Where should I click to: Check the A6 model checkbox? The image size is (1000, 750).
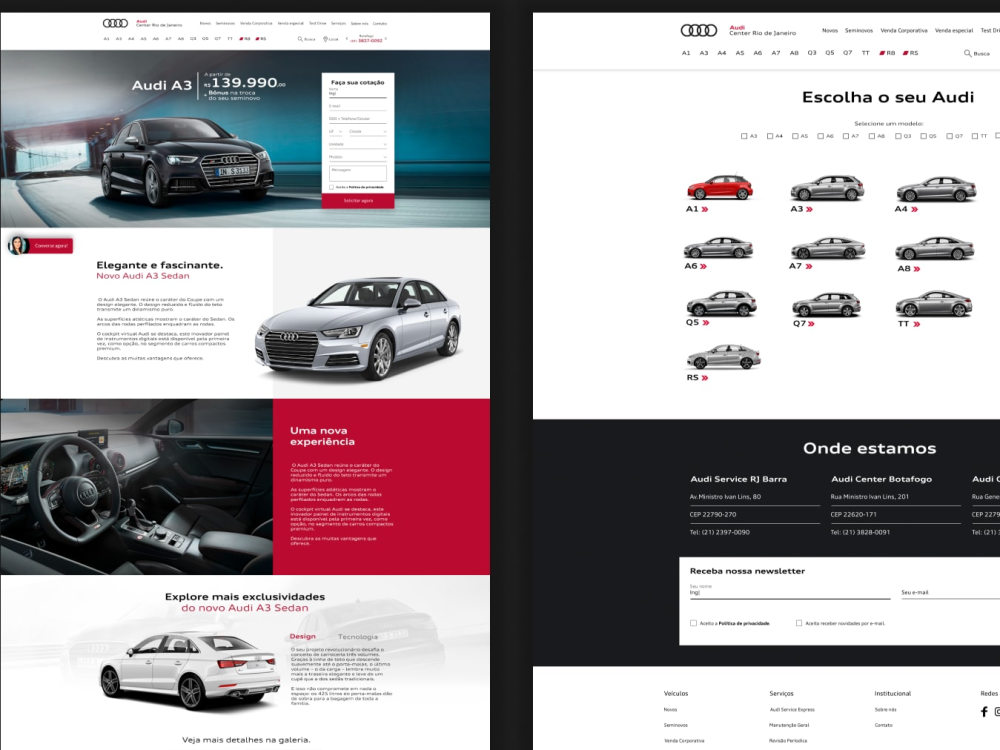pyautogui.click(x=821, y=136)
